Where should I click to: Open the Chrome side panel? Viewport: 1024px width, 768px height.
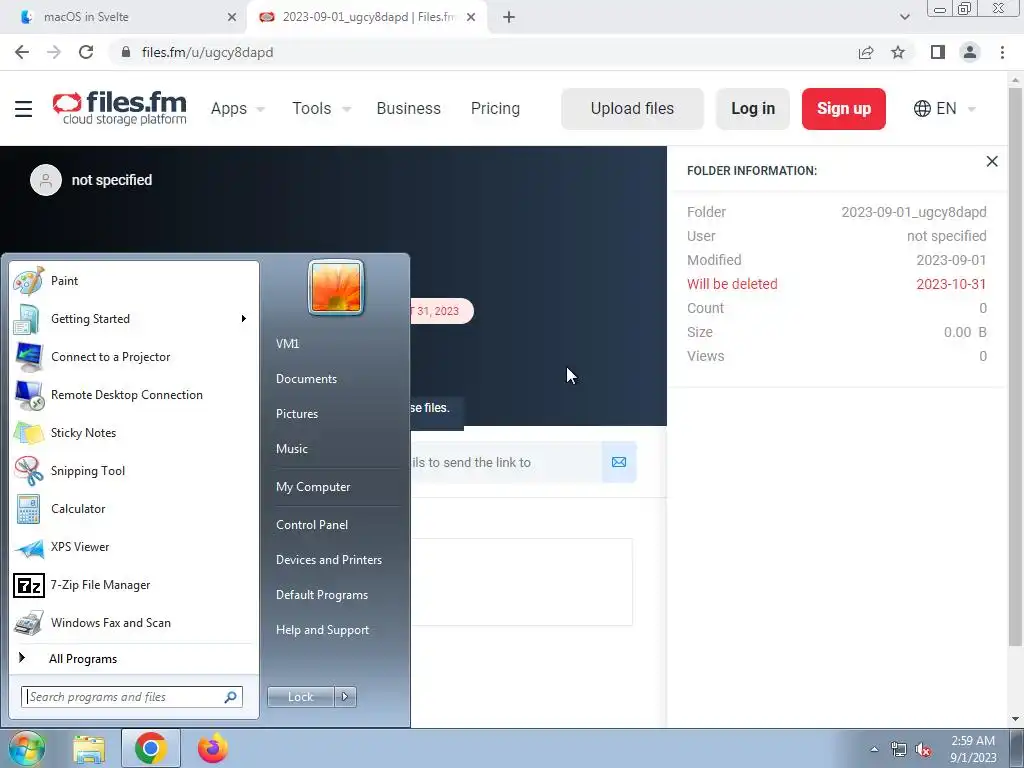click(938, 52)
